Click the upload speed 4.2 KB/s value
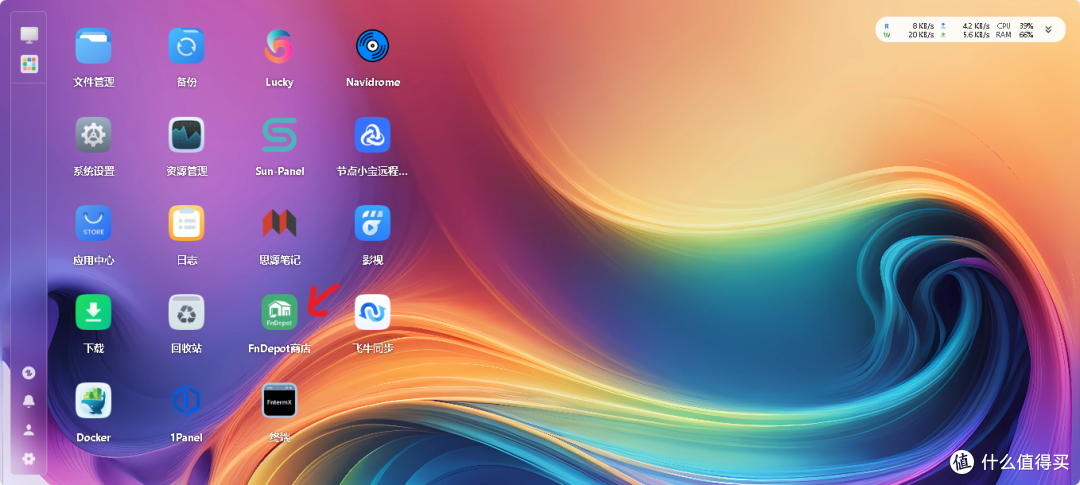 pyautogui.click(x=977, y=25)
